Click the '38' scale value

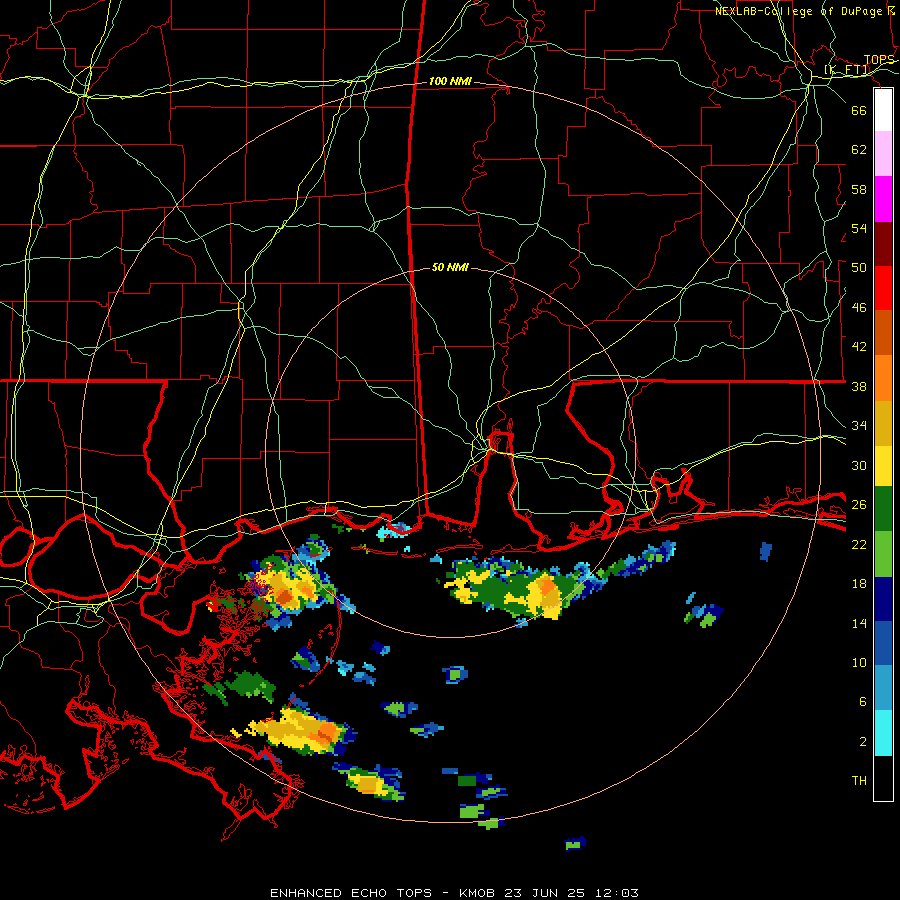click(859, 387)
